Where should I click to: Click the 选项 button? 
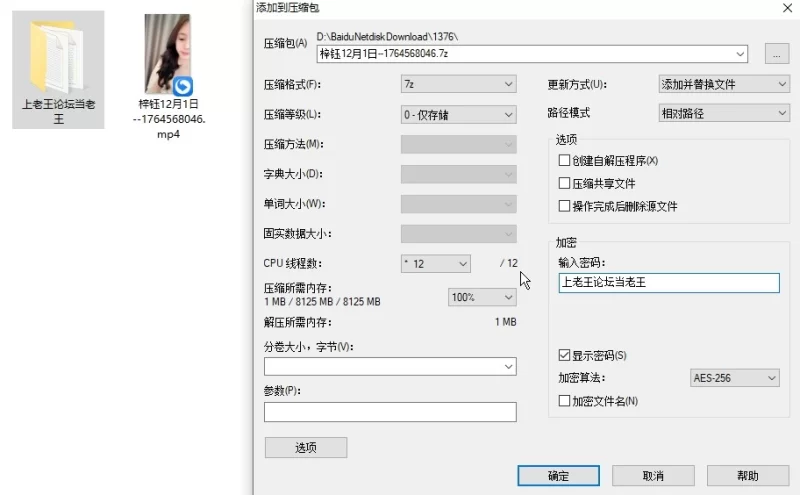[305, 447]
